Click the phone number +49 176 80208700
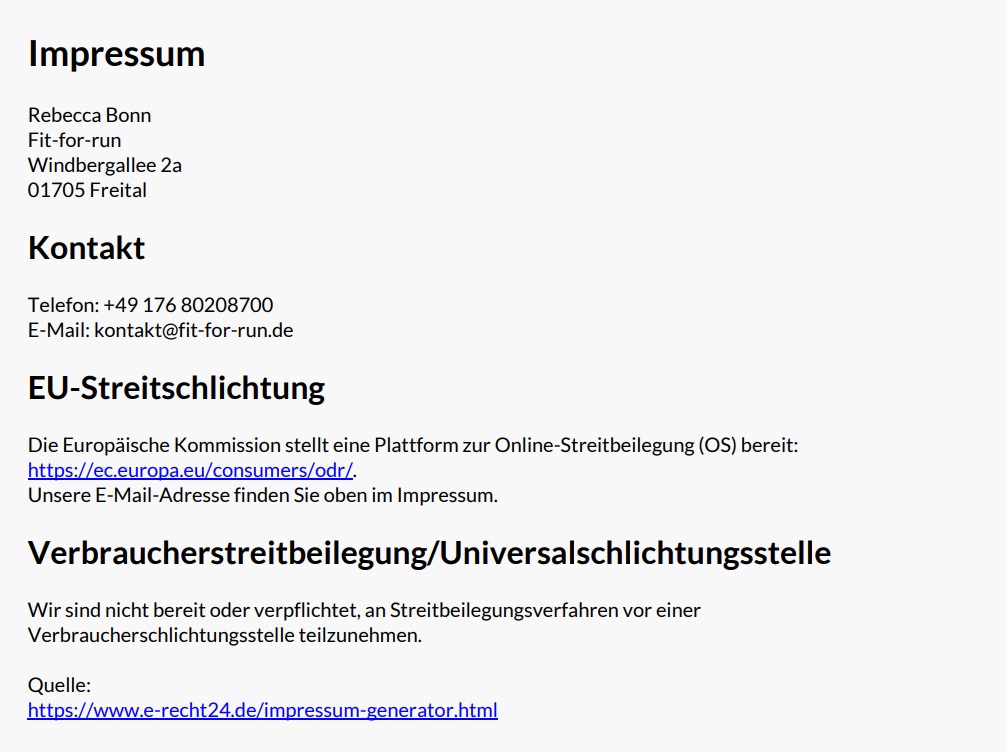The height and width of the screenshot is (752, 1007). 188,304
